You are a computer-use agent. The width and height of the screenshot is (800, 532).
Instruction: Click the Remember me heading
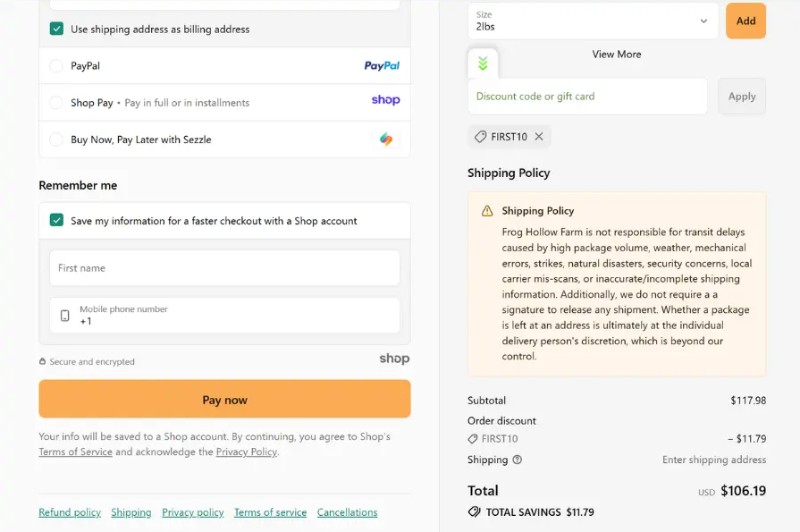(x=78, y=185)
